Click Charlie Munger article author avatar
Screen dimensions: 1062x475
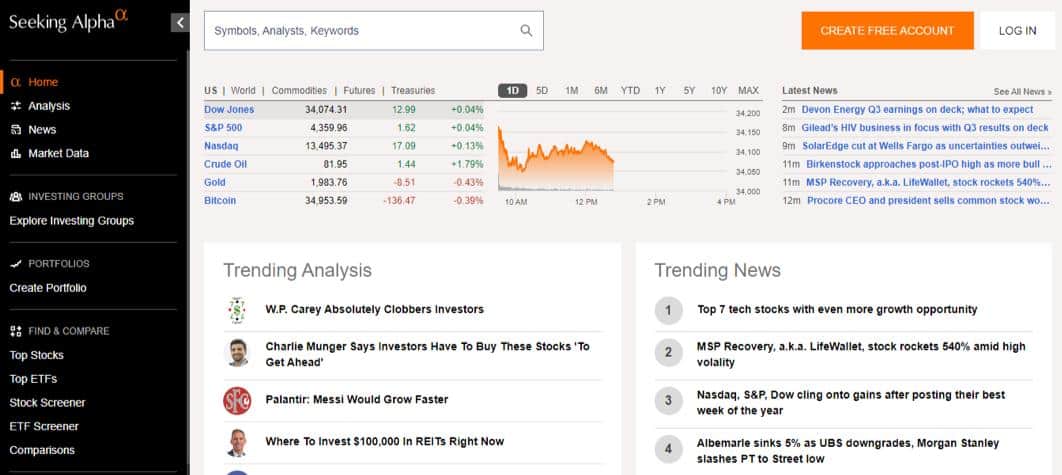(x=237, y=353)
